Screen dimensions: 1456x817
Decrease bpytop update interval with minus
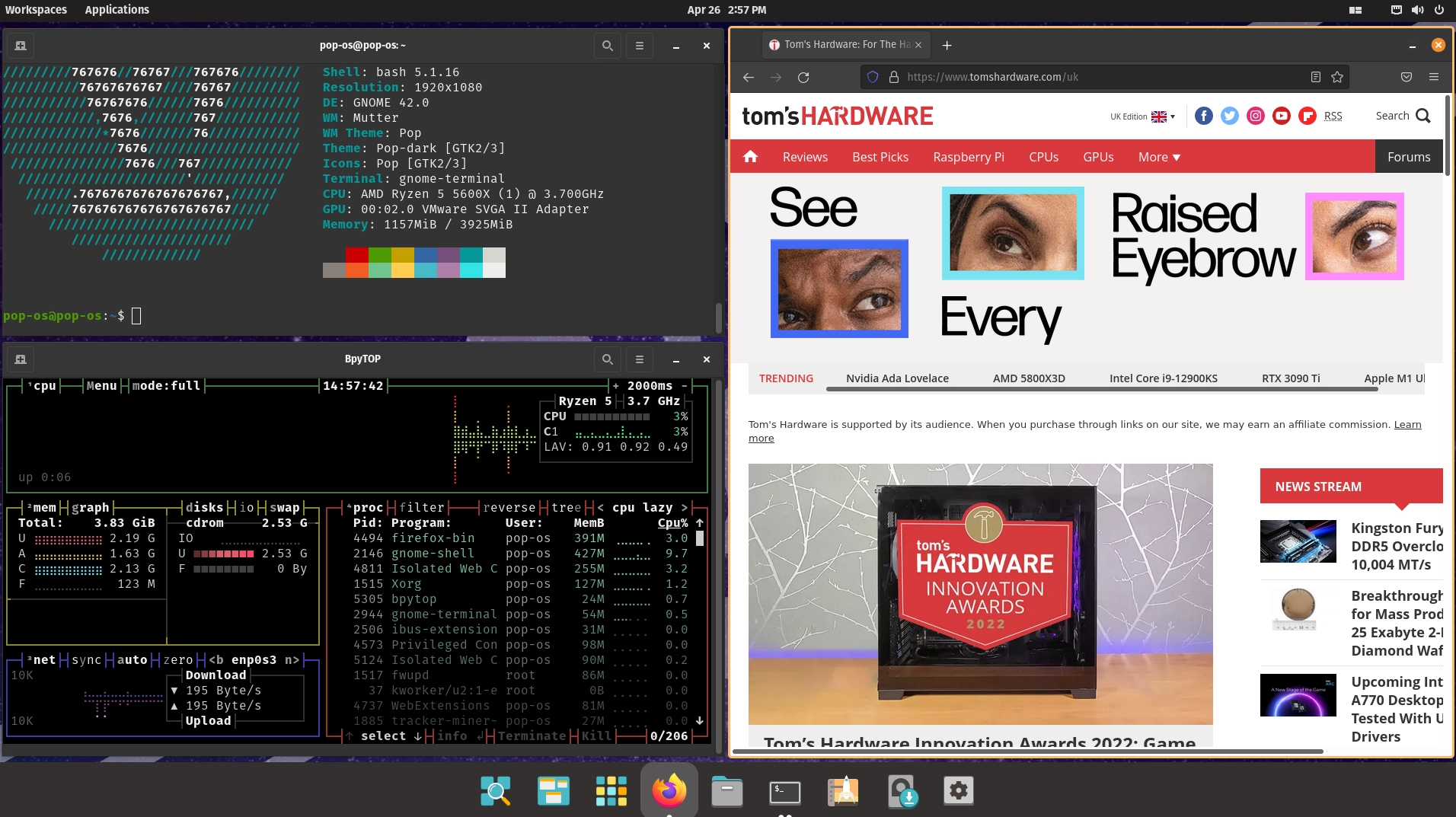click(684, 386)
